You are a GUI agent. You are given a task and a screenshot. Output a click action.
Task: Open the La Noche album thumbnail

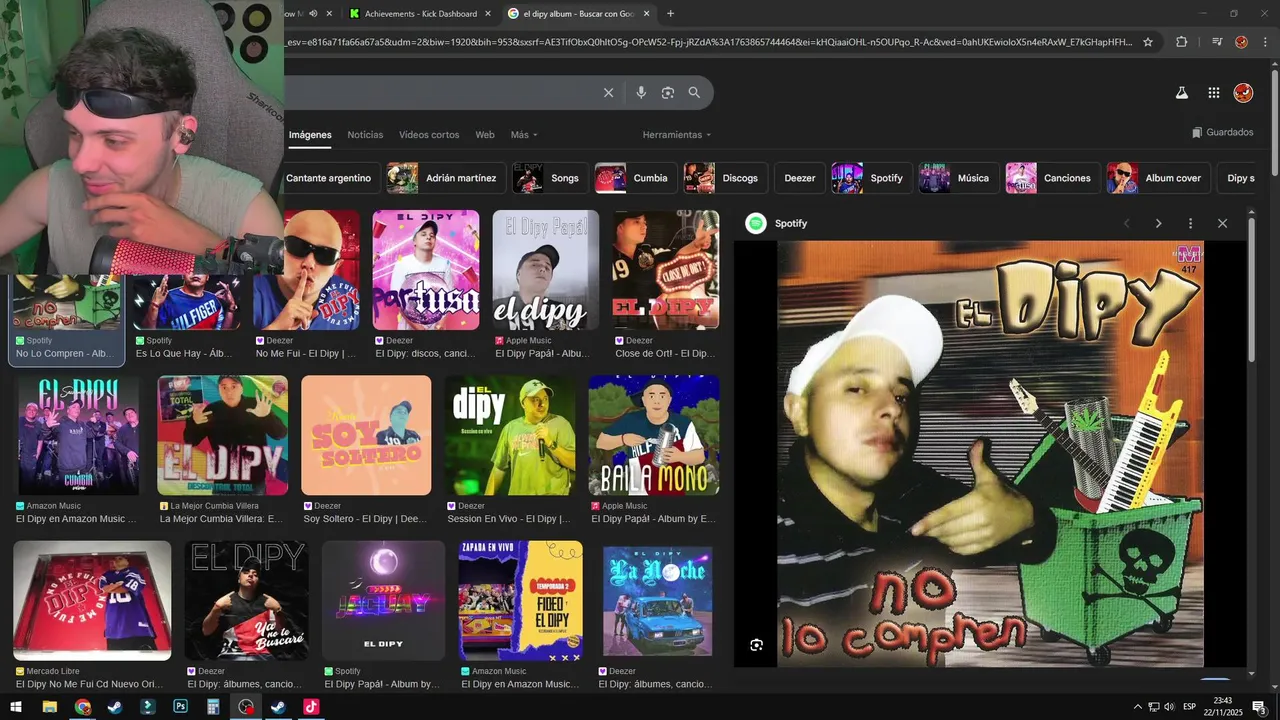658,601
